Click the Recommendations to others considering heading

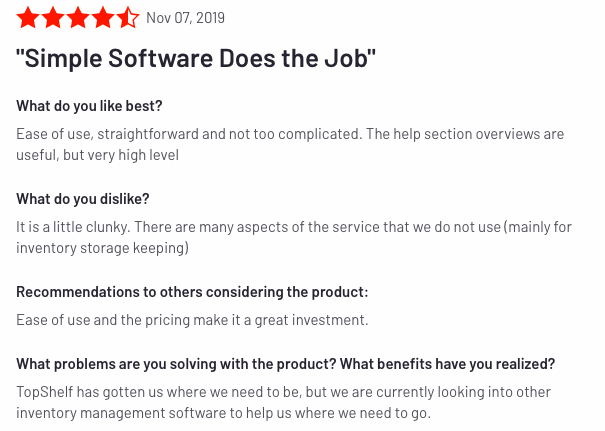point(192,292)
